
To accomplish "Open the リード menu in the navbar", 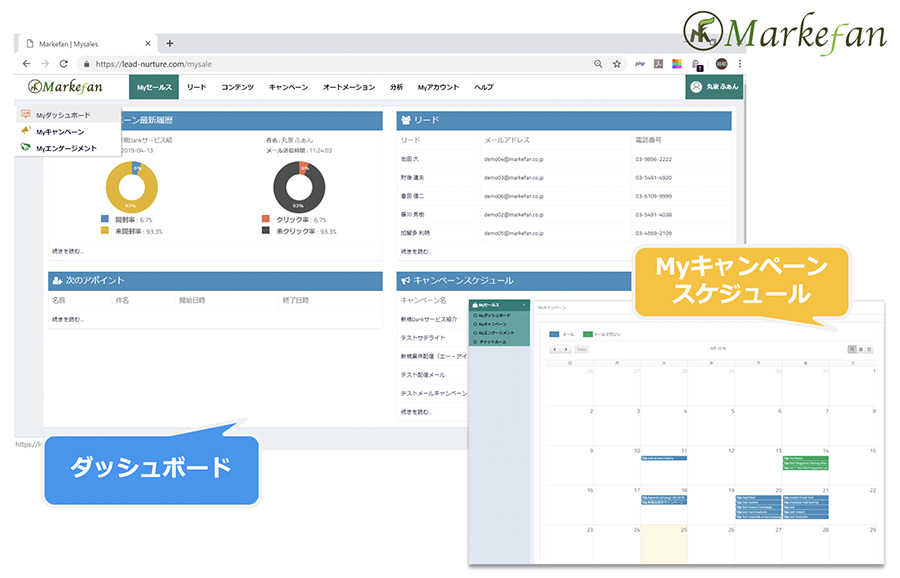I will point(196,87).
